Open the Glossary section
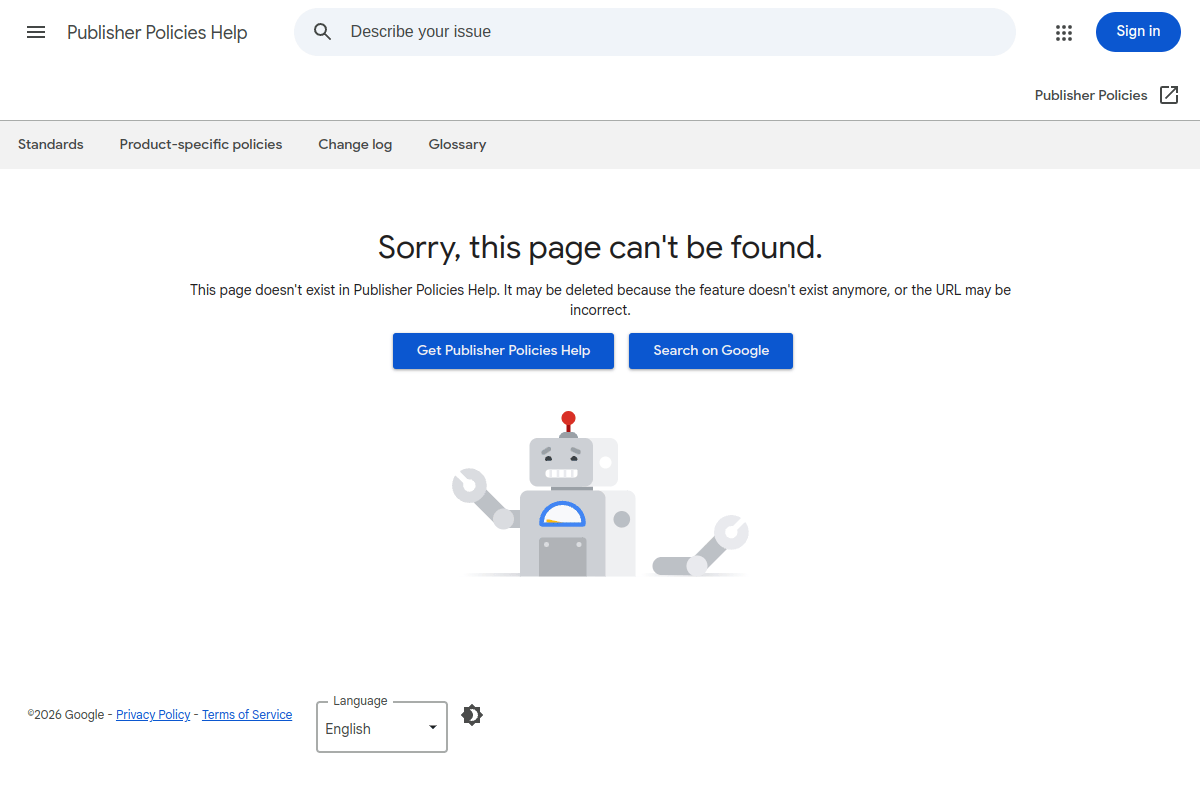The height and width of the screenshot is (800, 1200). 457,144
